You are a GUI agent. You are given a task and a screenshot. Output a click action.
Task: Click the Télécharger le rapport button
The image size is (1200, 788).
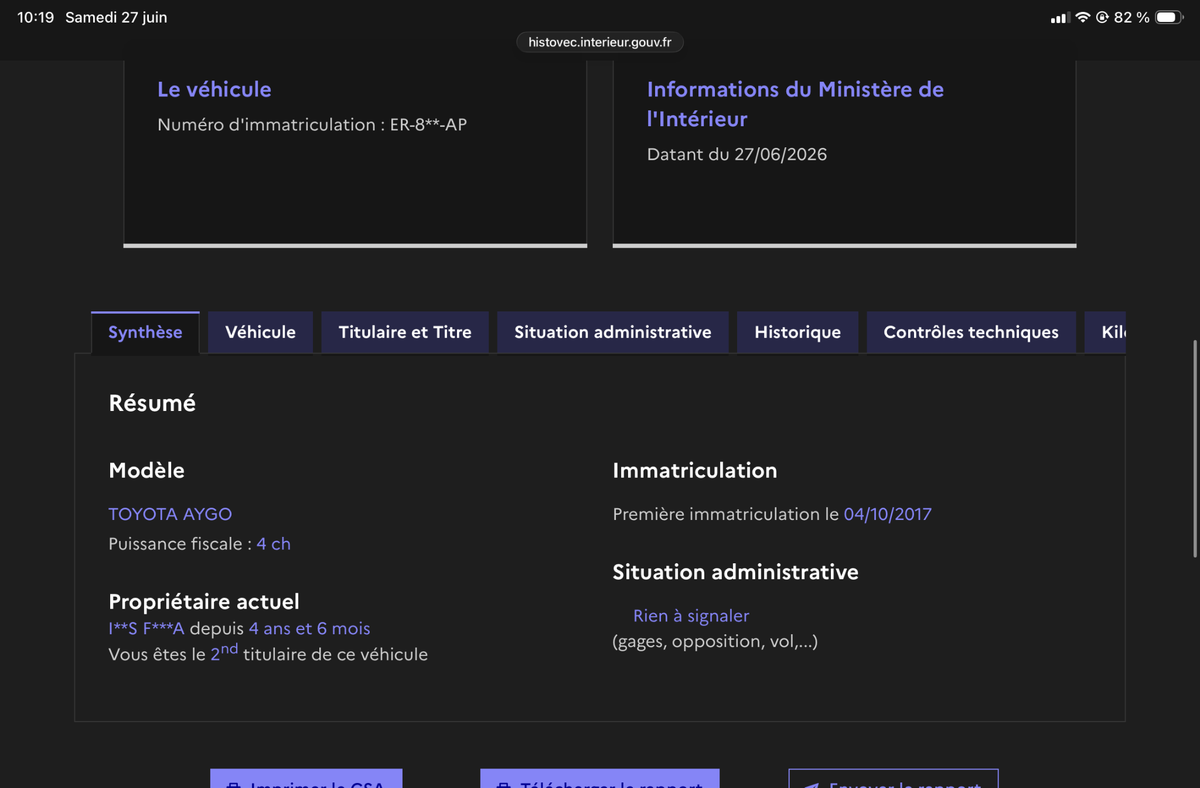(x=600, y=778)
